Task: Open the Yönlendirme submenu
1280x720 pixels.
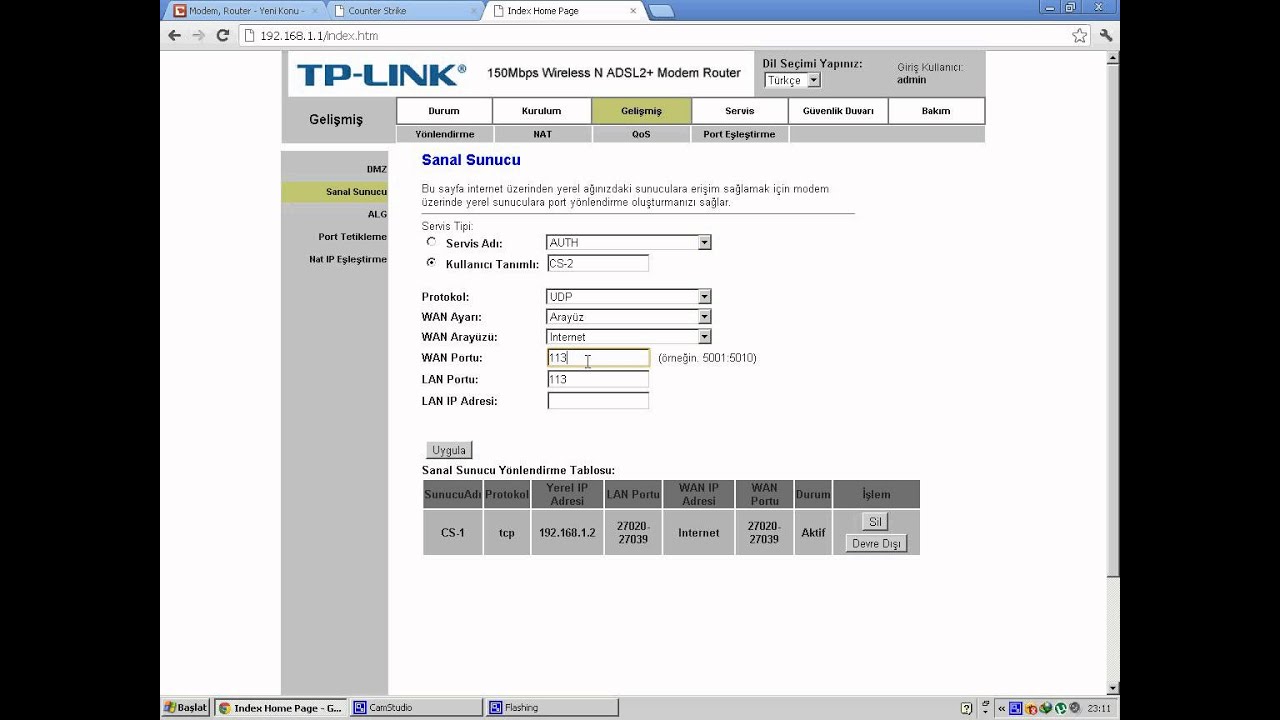Action: [x=444, y=134]
